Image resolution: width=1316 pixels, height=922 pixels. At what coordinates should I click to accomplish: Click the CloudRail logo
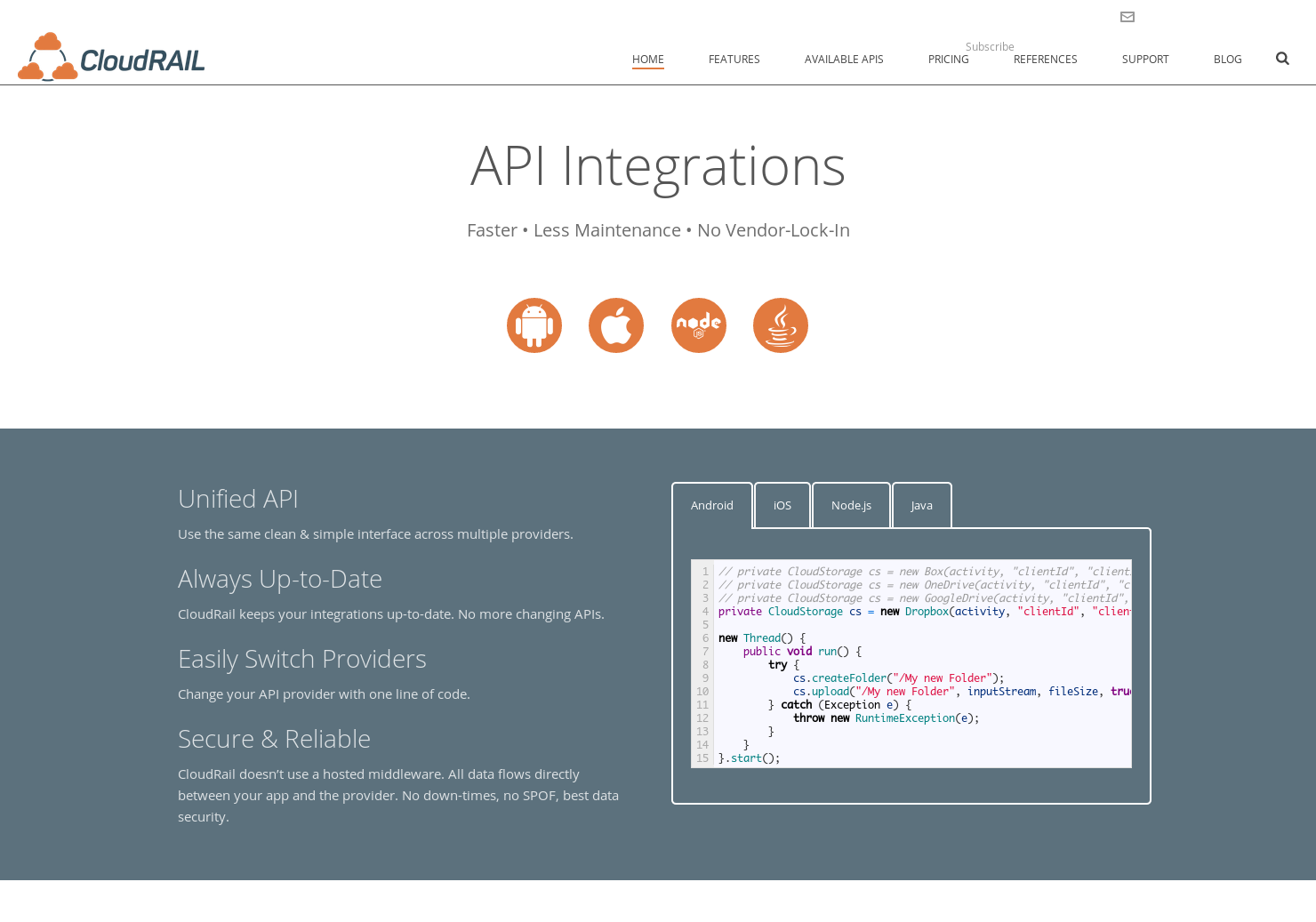[111, 57]
